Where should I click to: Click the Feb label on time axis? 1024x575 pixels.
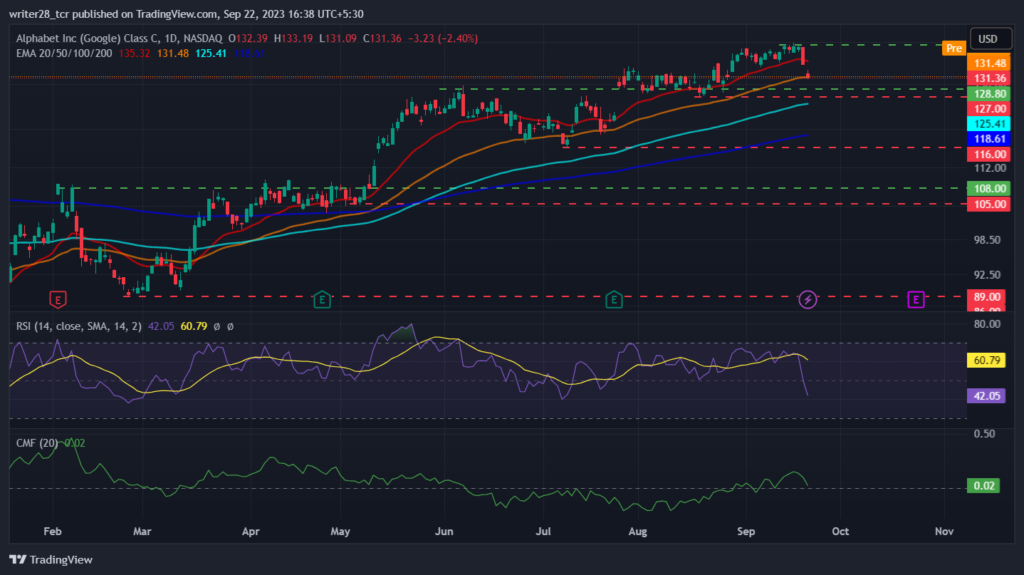(52, 531)
